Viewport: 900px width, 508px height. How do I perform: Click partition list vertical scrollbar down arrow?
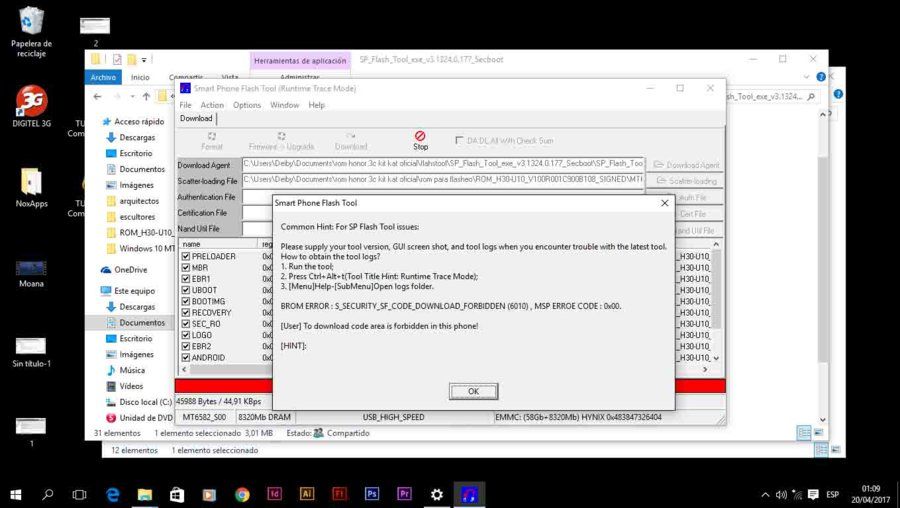(716, 358)
